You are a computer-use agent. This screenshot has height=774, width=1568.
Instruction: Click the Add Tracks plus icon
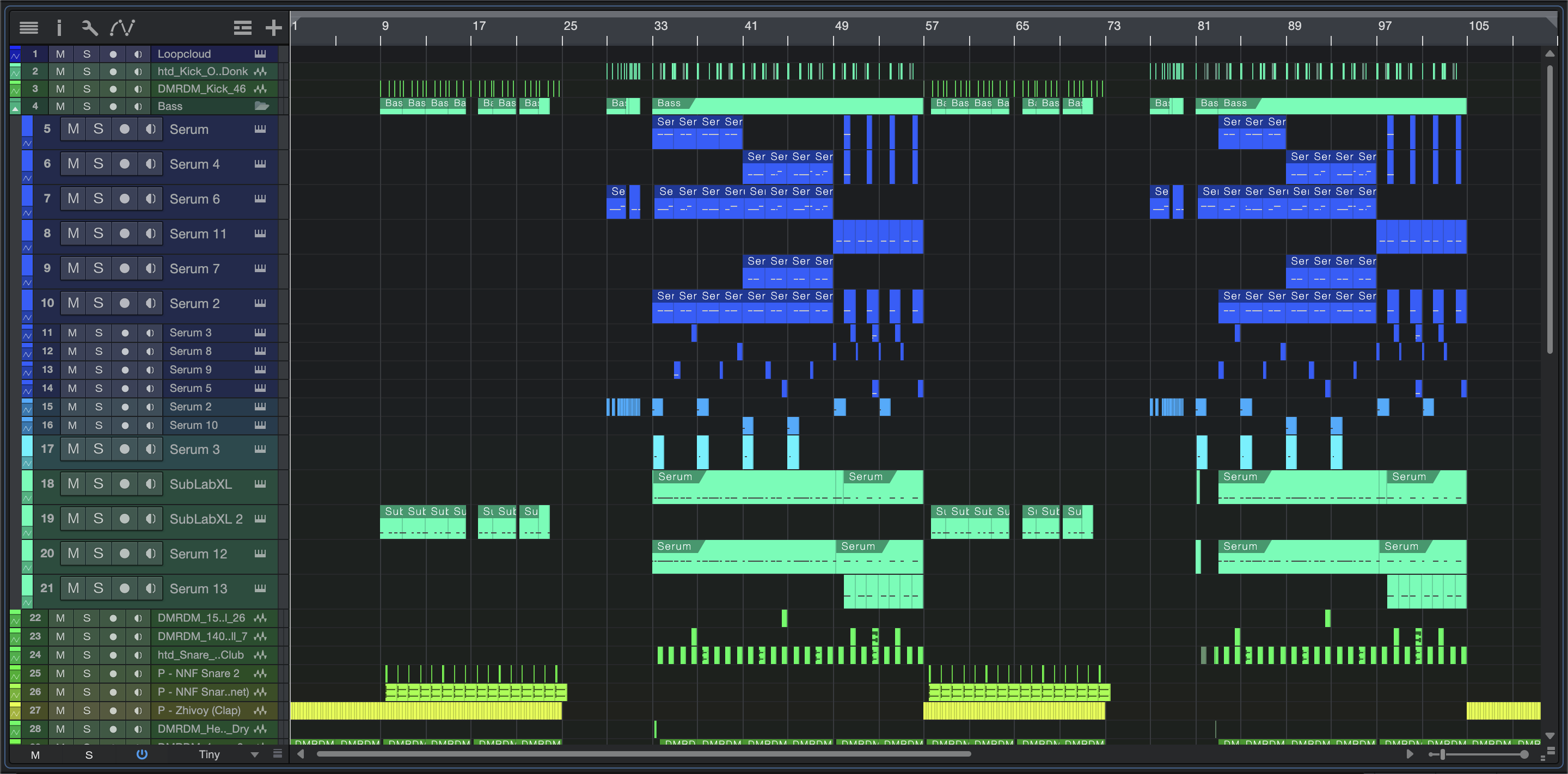point(274,27)
